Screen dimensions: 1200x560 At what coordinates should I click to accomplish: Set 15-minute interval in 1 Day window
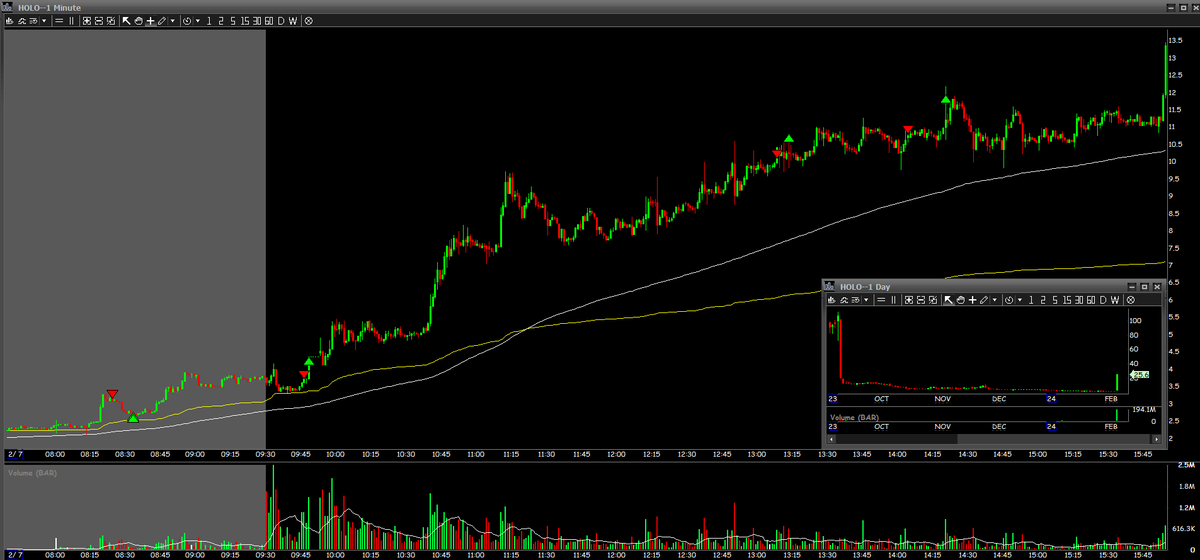pos(1067,300)
